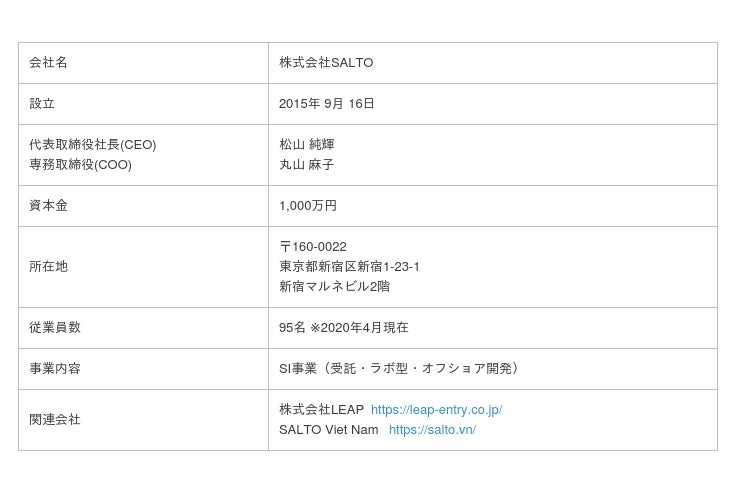Viewport: 740px width, 491px height.
Task: Click the 資本金 row label
Action: (x=48, y=206)
